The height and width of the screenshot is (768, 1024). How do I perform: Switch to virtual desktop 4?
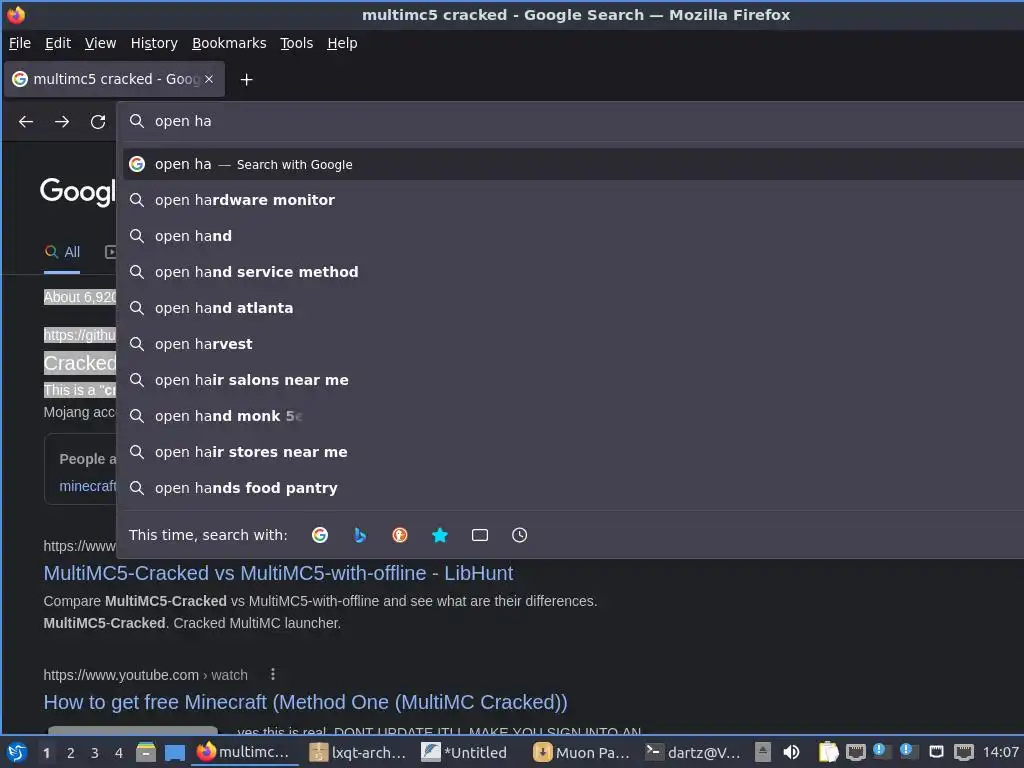[x=119, y=753]
